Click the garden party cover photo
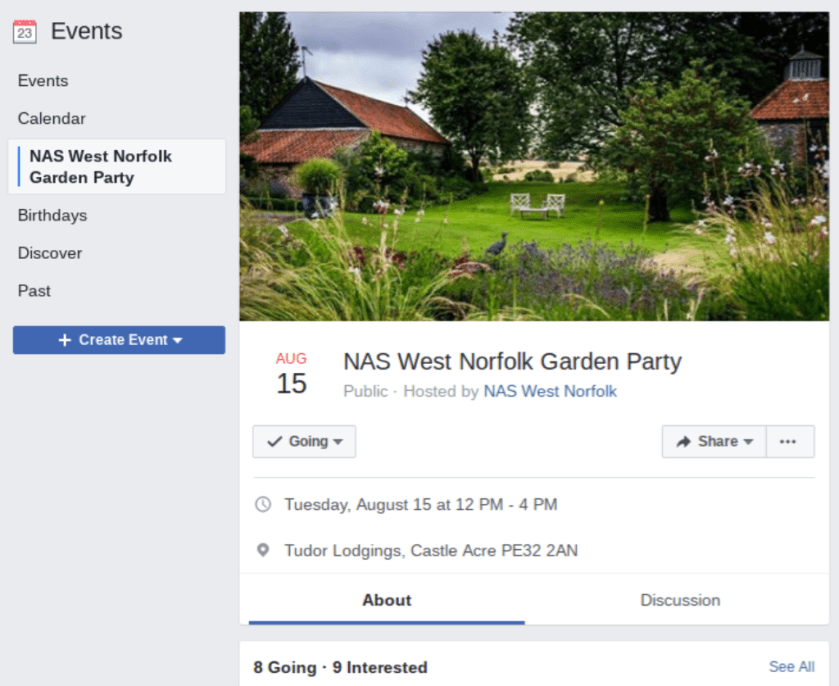 tap(534, 166)
